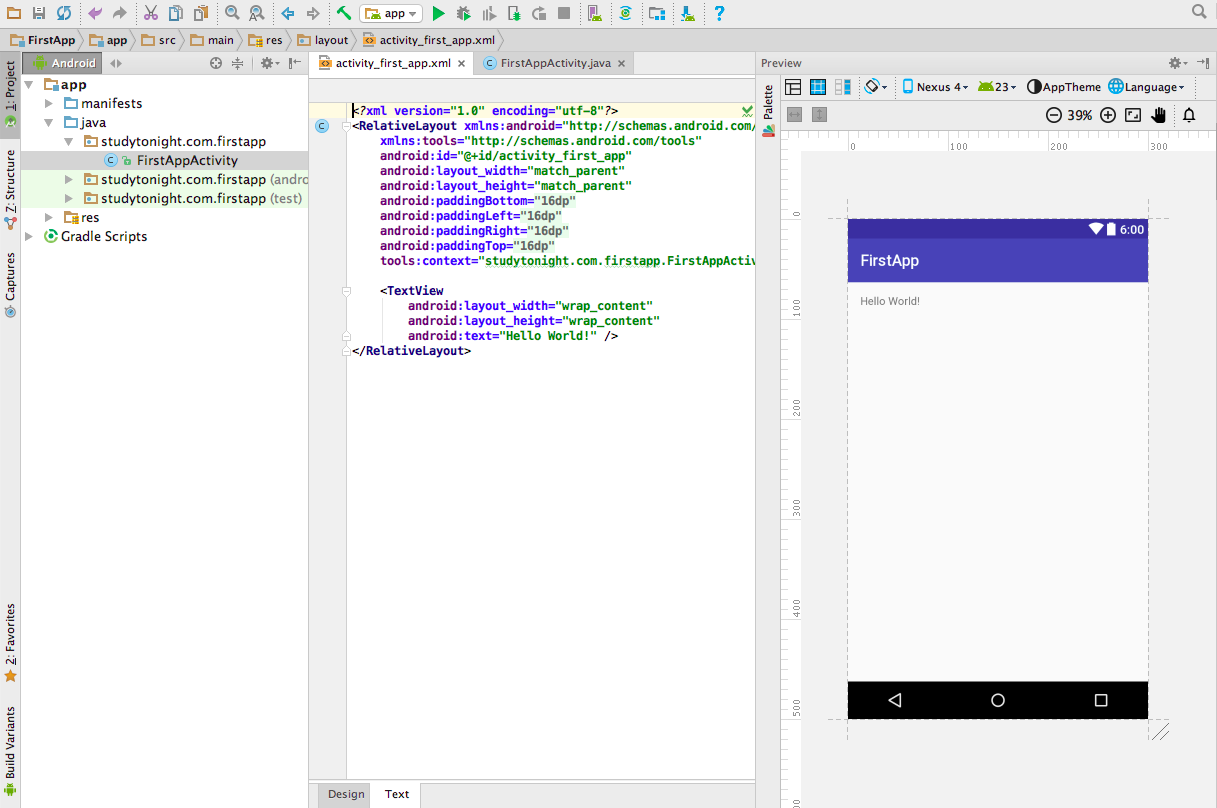Open the 1: Project side tool window
Image resolution: width=1217 pixels, height=808 pixels.
pos(10,94)
